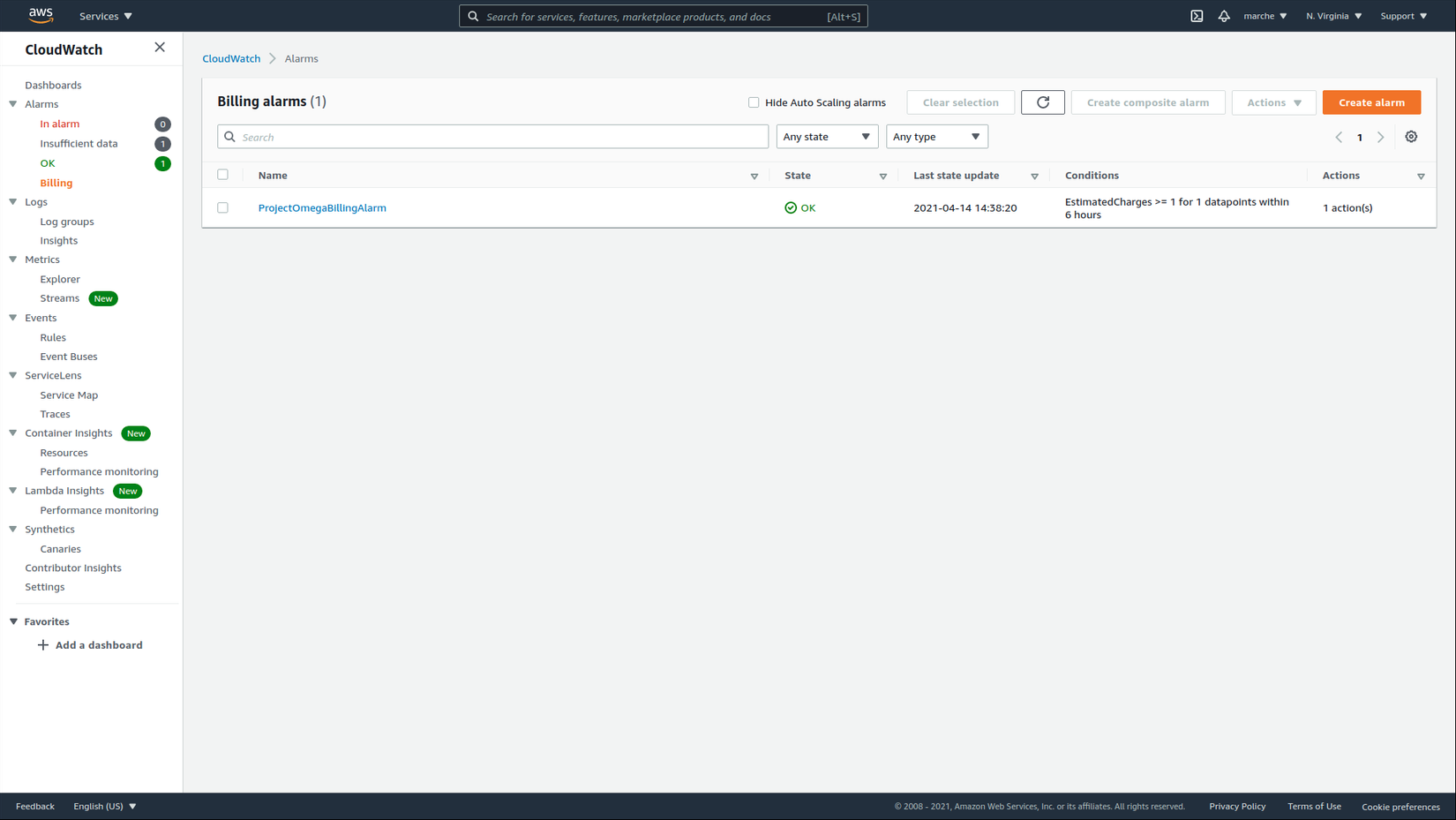The image size is (1456, 820).
Task: Open CloudWatch Settings in sidebar
Action: click(45, 587)
